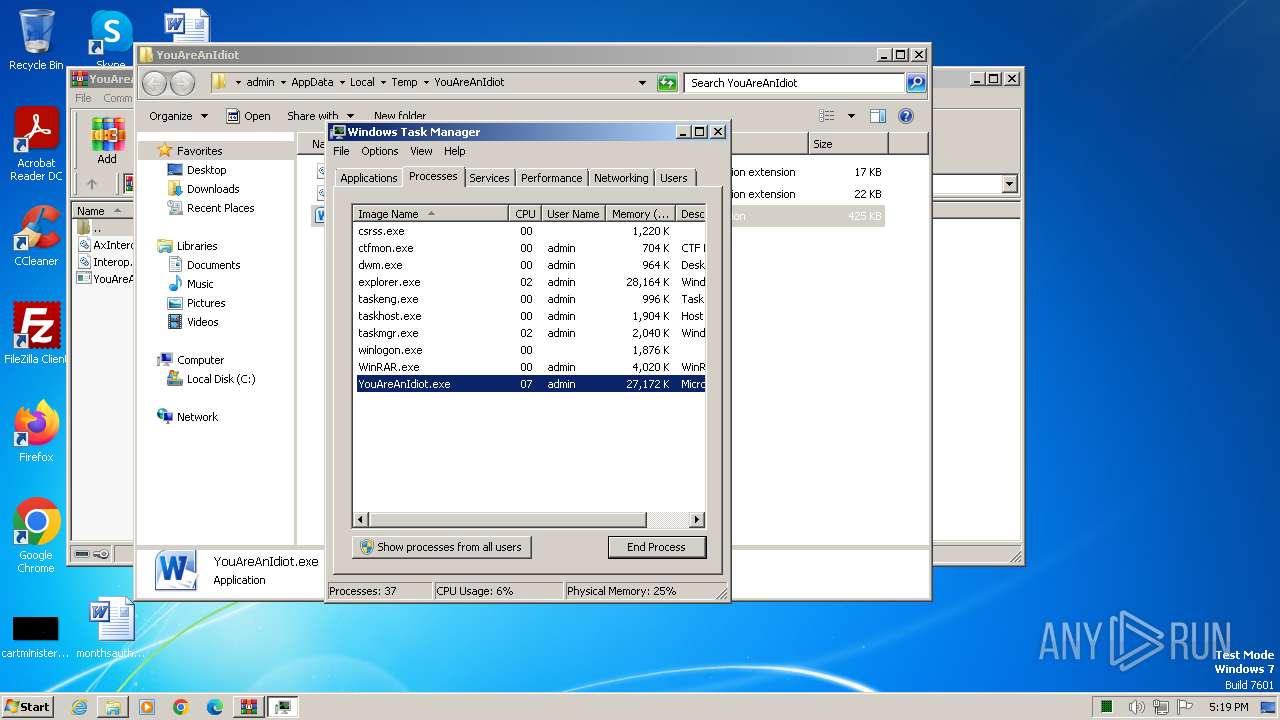The height and width of the screenshot is (720, 1280).
Task: Select the cartminister desktop file
Action: pos(35,636)
